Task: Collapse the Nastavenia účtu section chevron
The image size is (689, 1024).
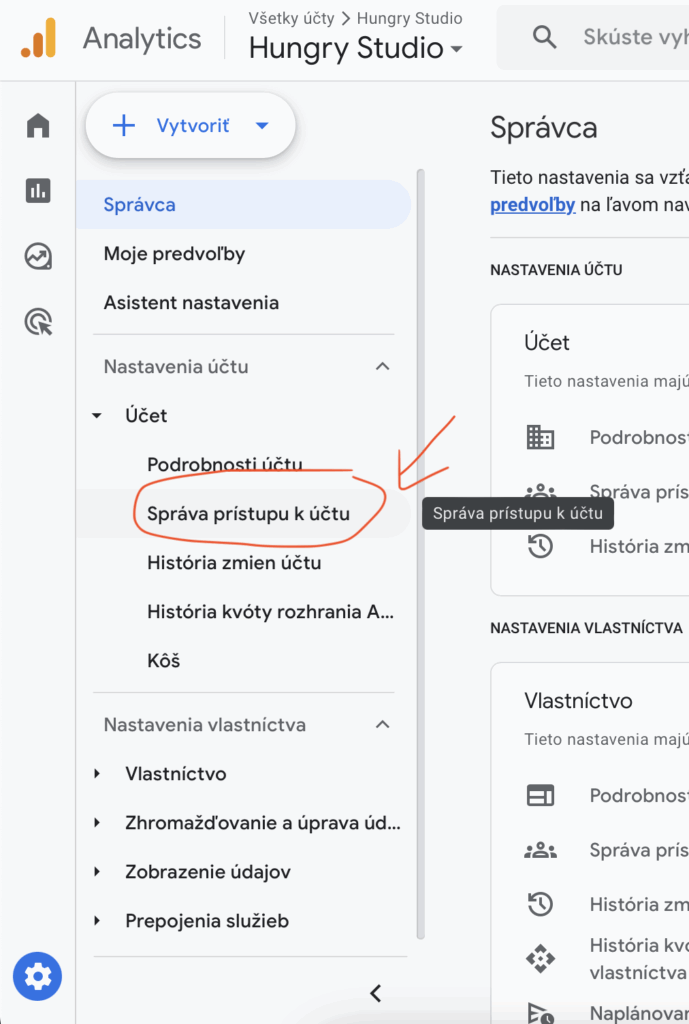Action: pos(382,367)
